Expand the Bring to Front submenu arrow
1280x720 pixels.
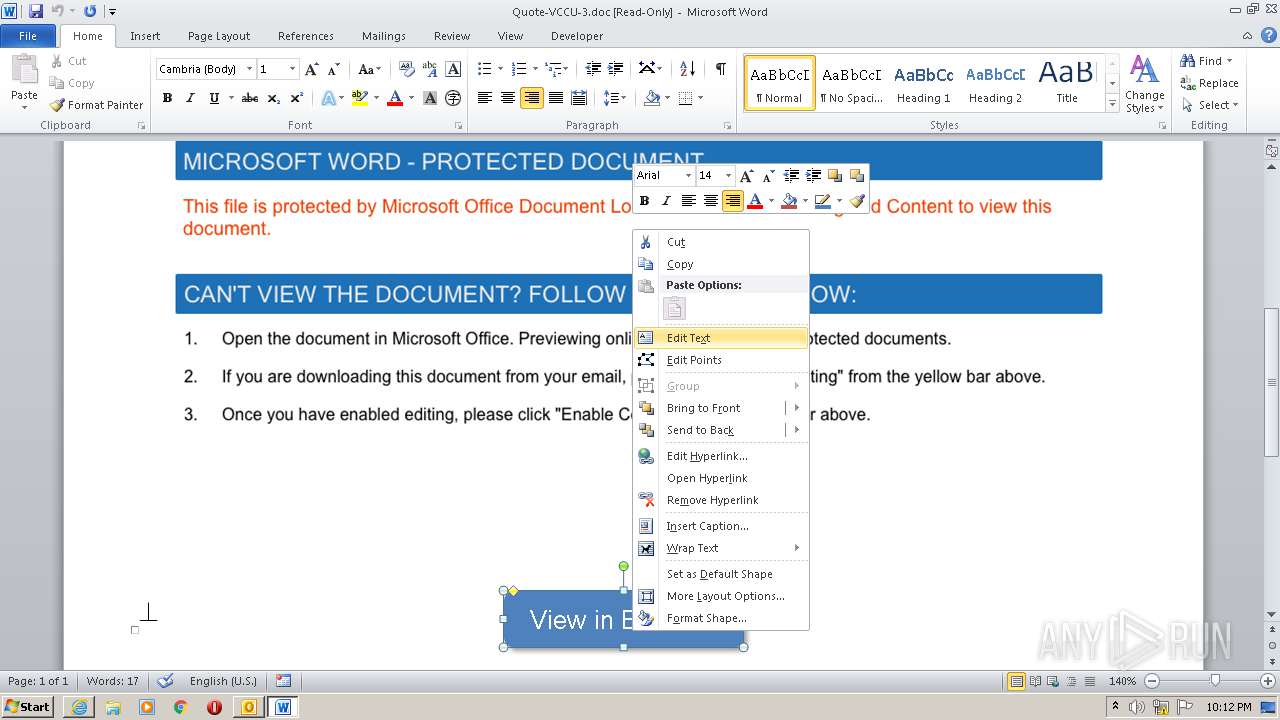797,408
